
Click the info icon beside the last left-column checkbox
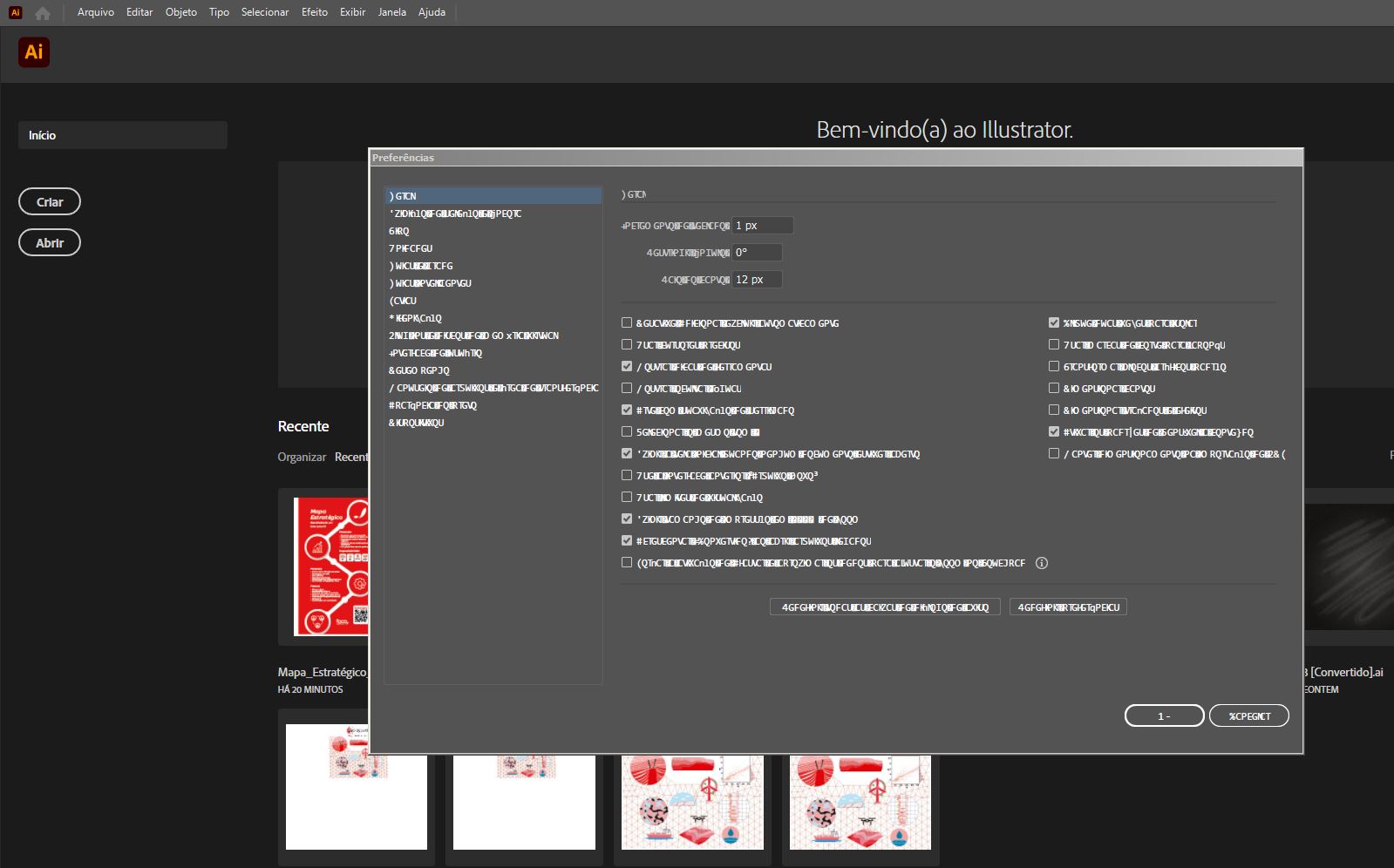coord(1041,563)
